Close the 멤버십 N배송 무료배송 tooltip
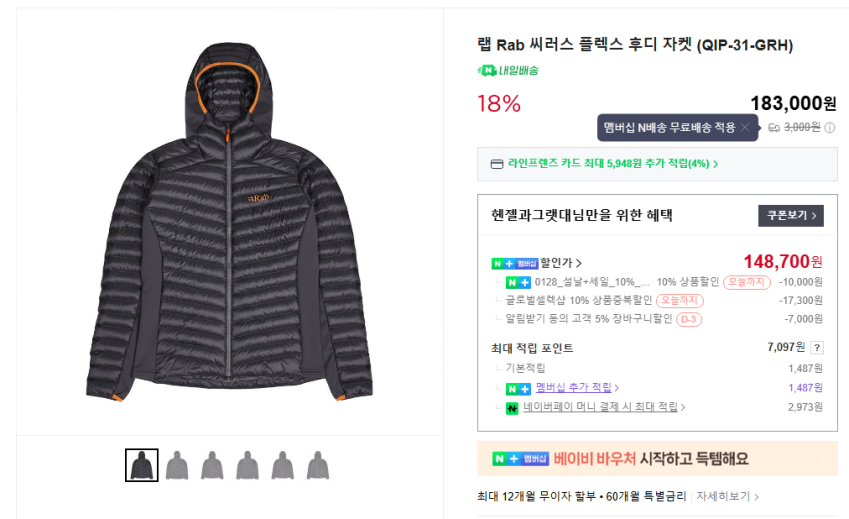This screenshot has width=849, height=519. 745,128
